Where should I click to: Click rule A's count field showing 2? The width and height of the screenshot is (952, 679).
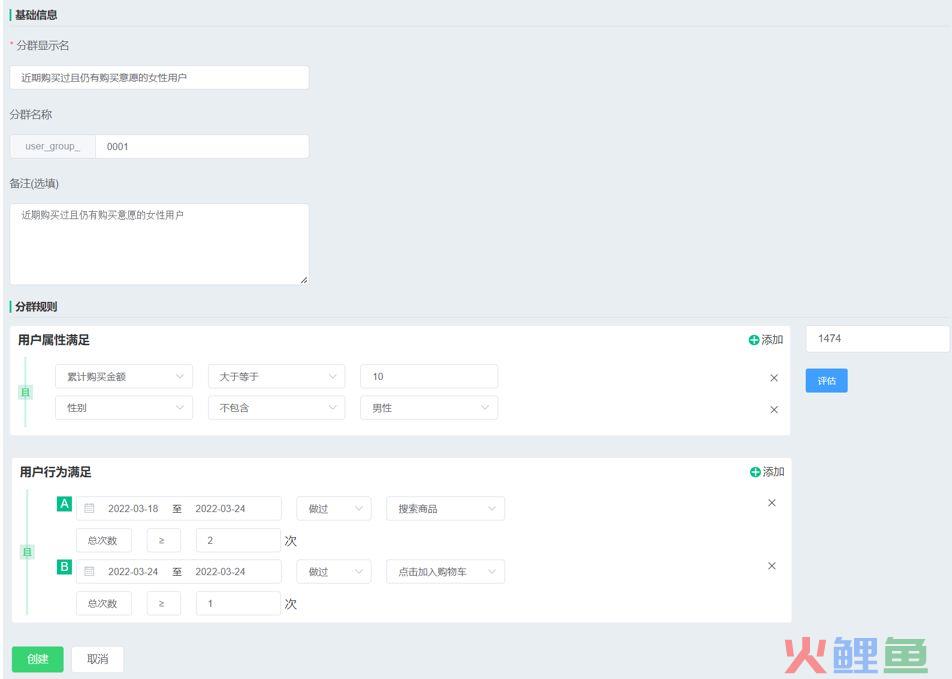point(238,541)
